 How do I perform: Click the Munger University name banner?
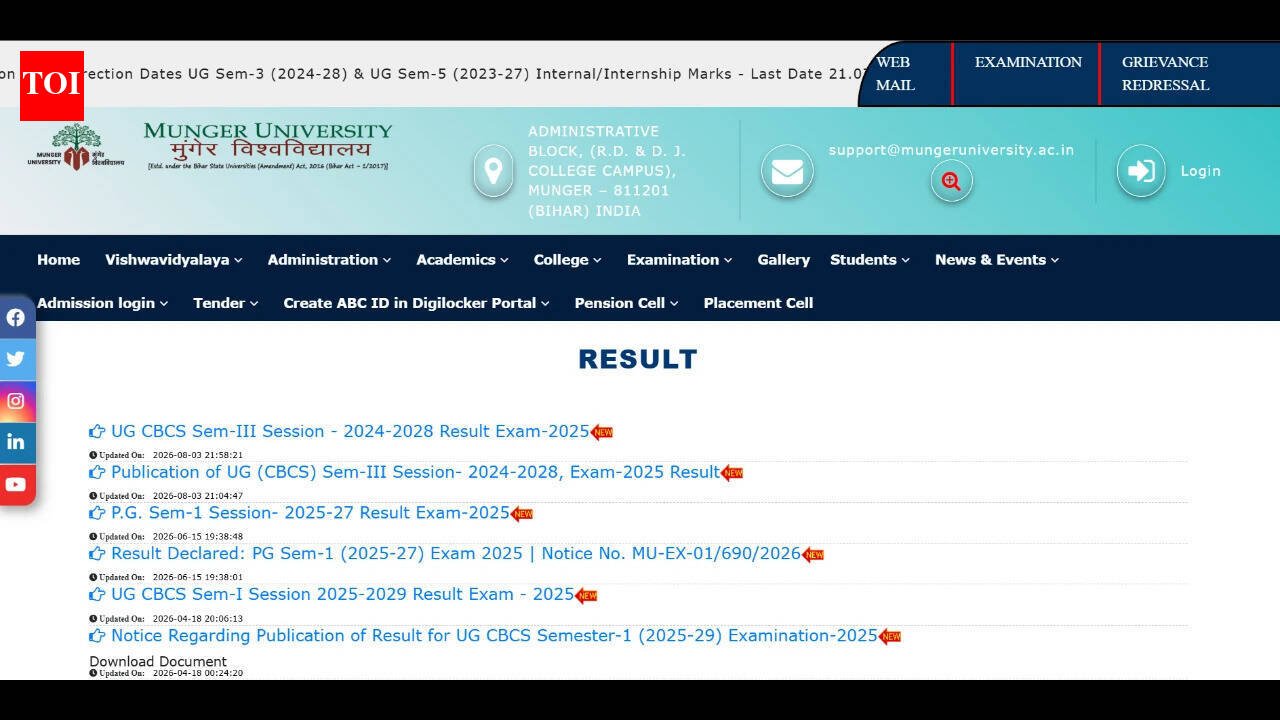click(268, 146)
